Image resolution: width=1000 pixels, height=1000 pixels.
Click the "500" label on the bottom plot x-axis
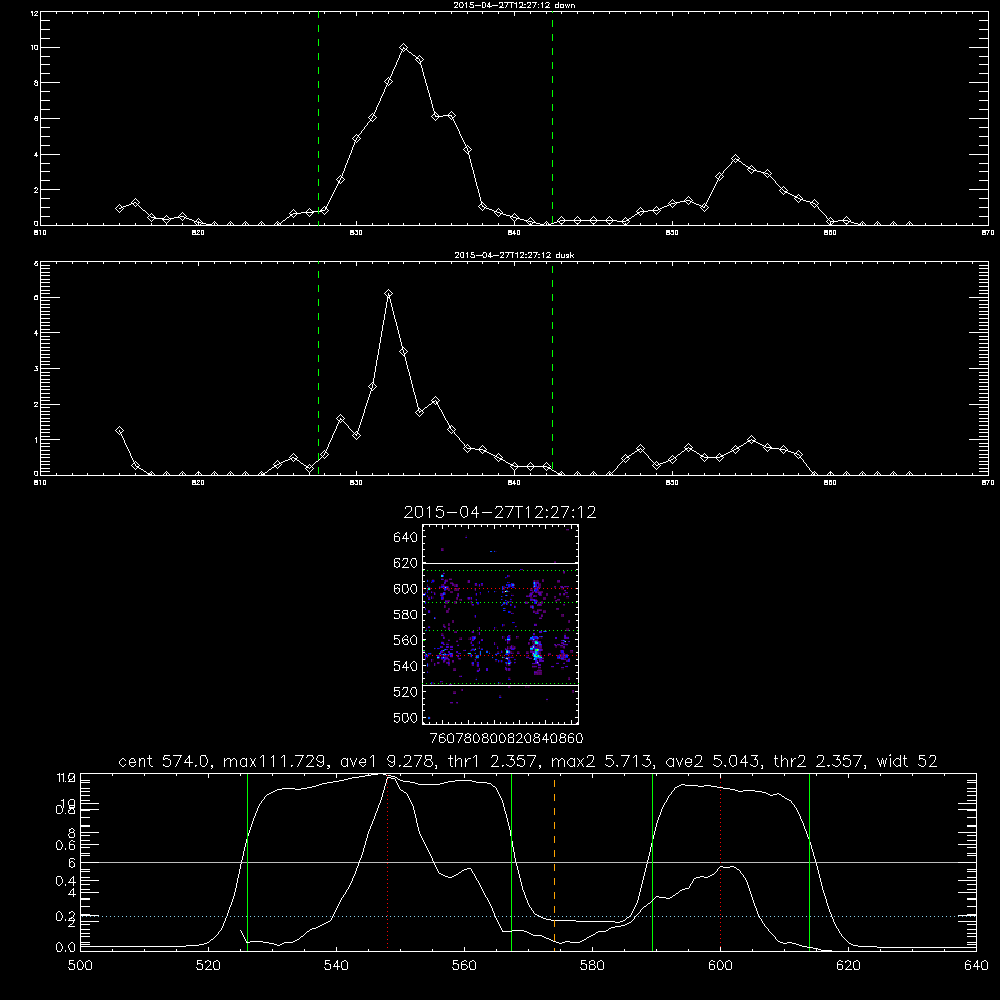tap(80, 966)
